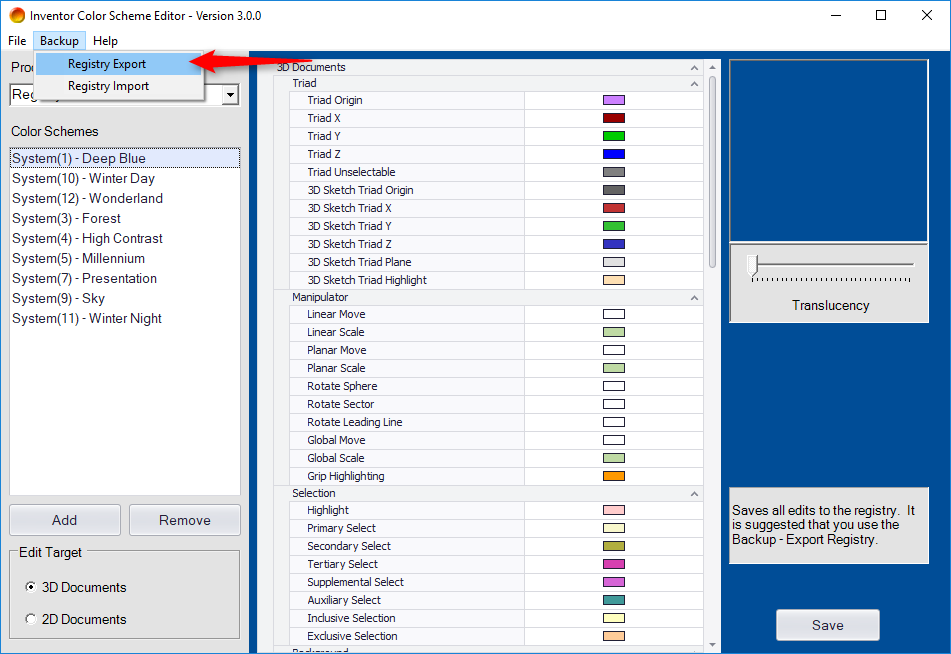Image resolution: width=951 pixels, height=654 pixels.
Task: Click the Triad Unselectable color swatch
Action: pyautogui.click(x=614, y=172)
